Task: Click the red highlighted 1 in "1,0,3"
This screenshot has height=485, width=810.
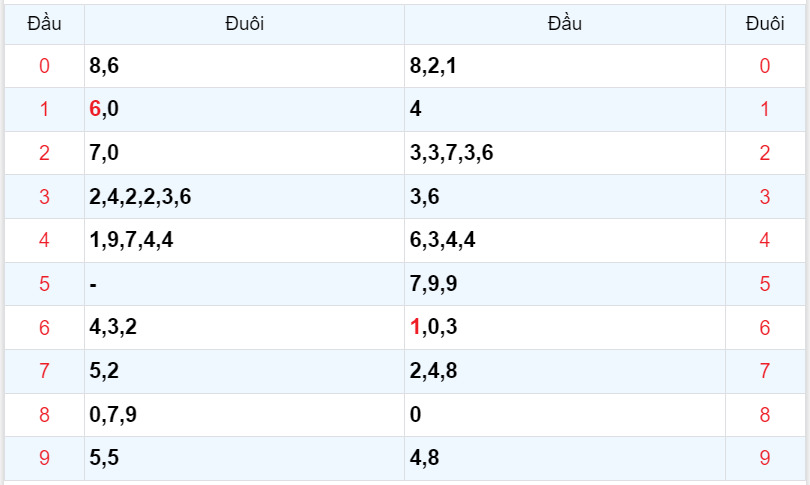Action: tap(415, 327)
